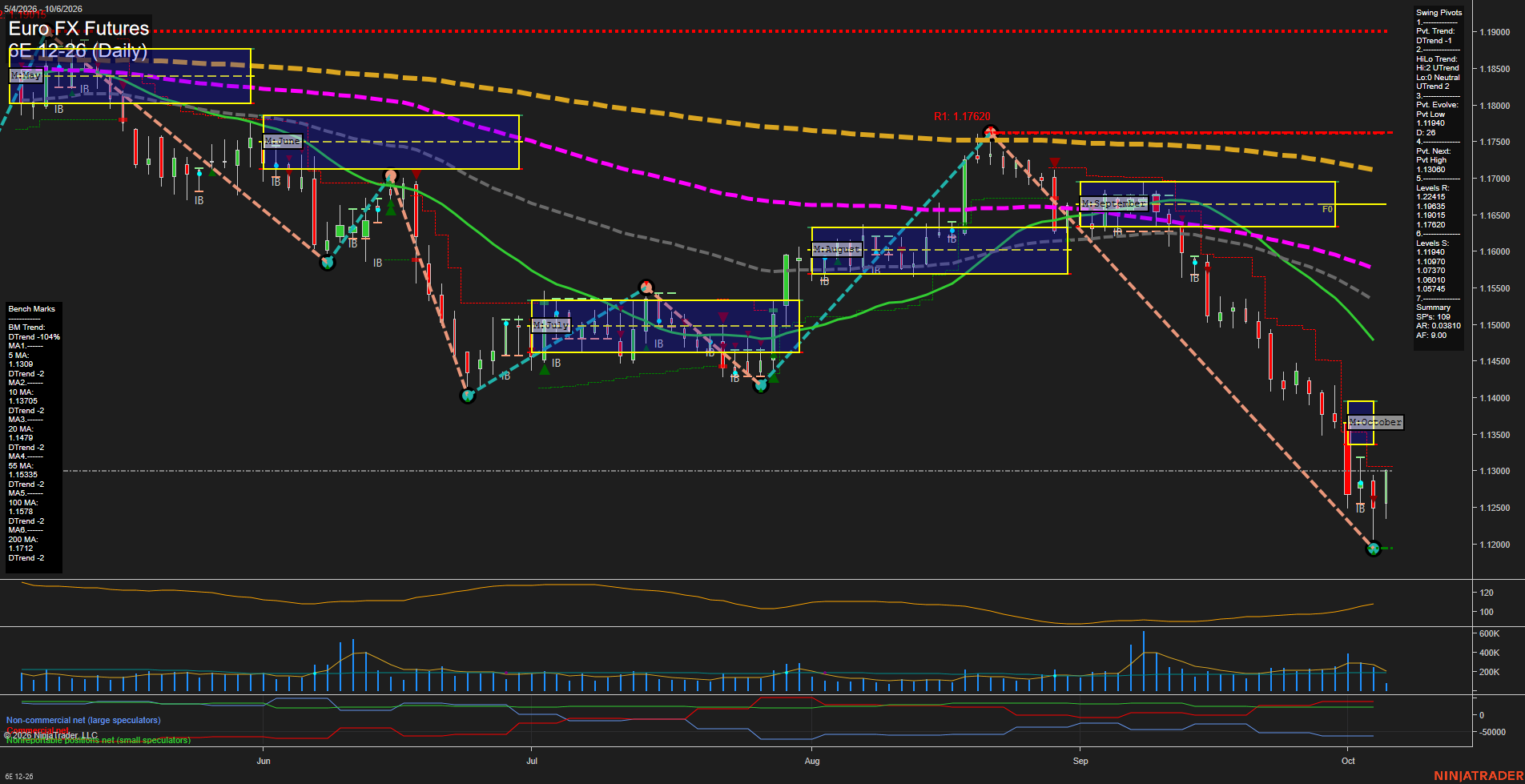Click the latest swing low pivot marker in October
Viewport: 1525px width, 784px height.
1374,549
